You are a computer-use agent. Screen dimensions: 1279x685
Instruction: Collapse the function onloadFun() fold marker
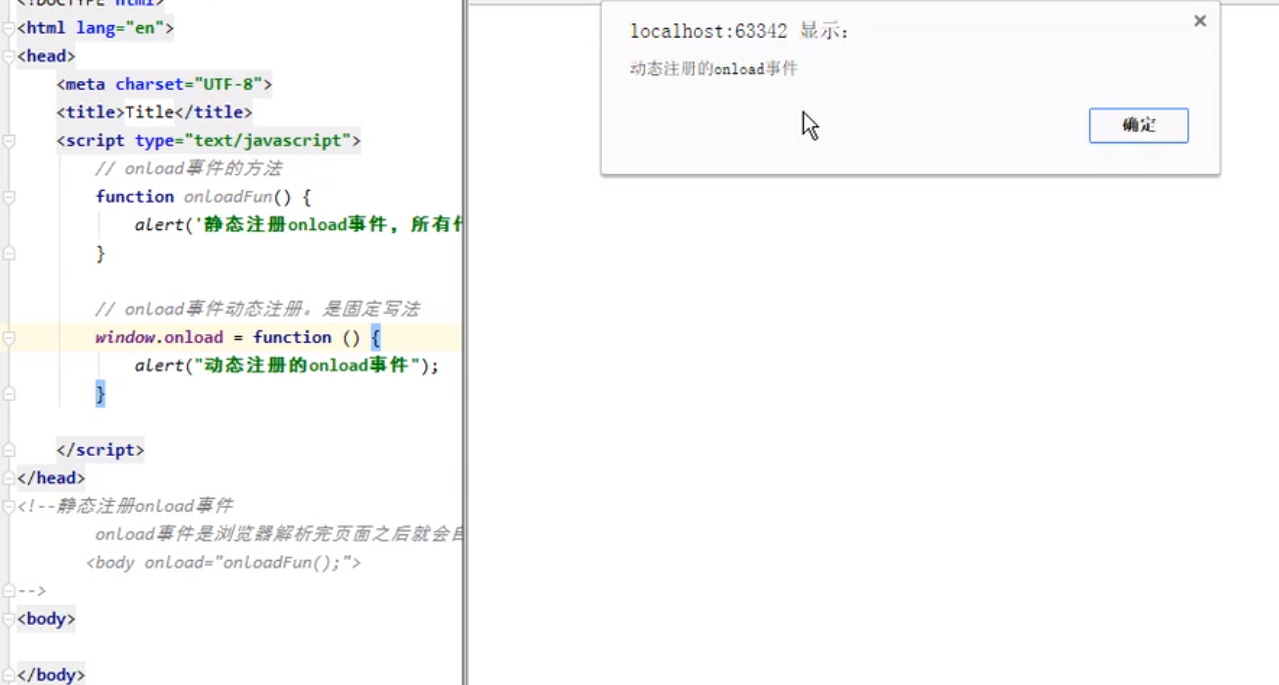[x=9, y=197]
